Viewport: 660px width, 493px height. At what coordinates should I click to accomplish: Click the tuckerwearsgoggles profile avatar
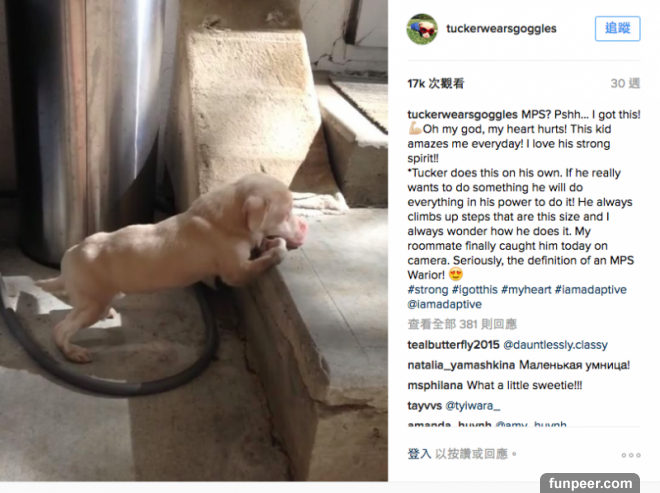(x=422, y=29)
